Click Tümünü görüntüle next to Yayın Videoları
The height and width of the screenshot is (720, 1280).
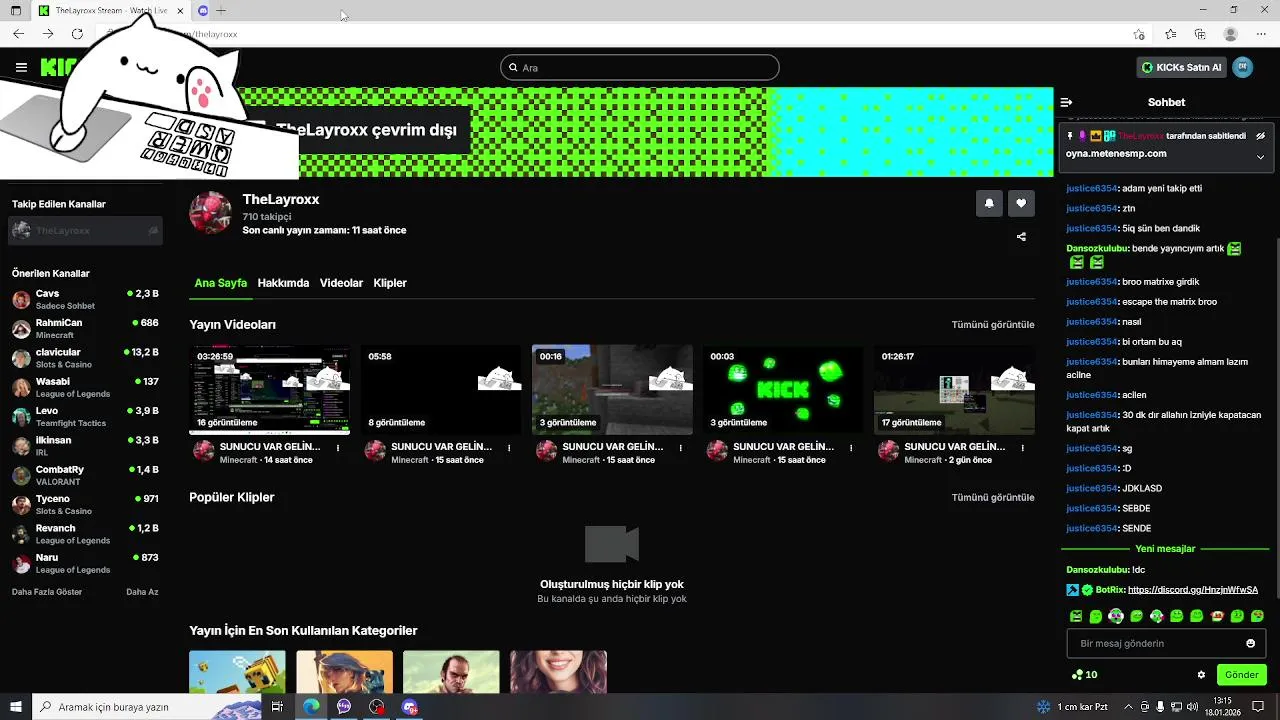993,325
